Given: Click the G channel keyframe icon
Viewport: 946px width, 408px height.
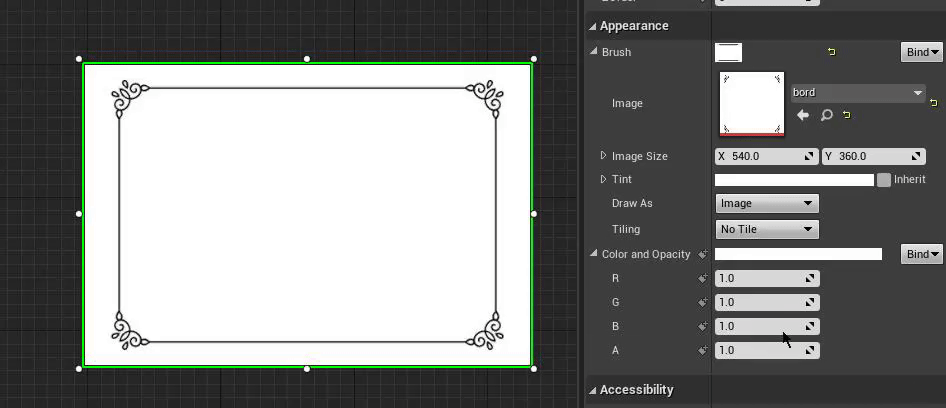Looking at the screenshot, I should (x=703, y=302).
